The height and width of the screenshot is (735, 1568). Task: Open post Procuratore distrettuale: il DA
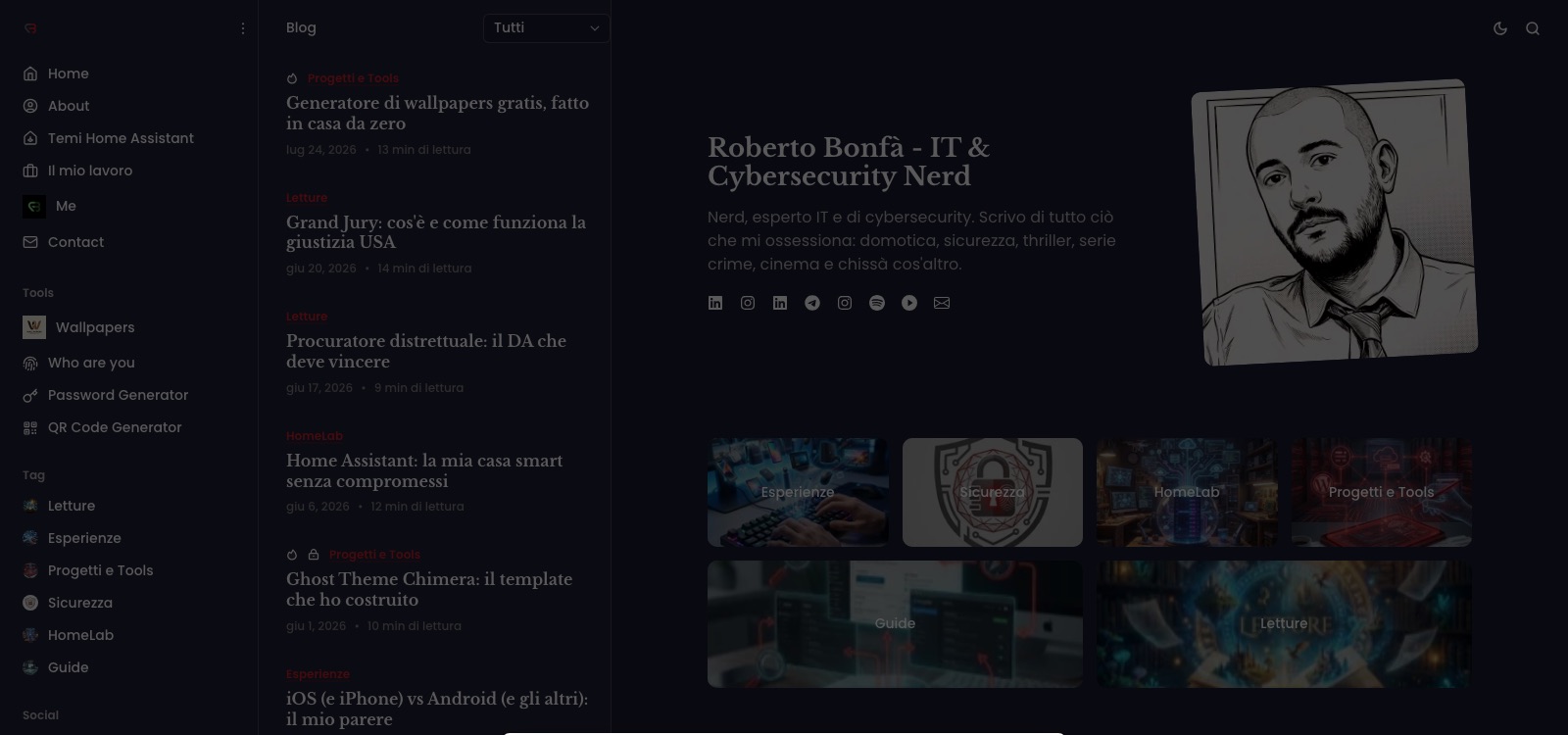426,351
